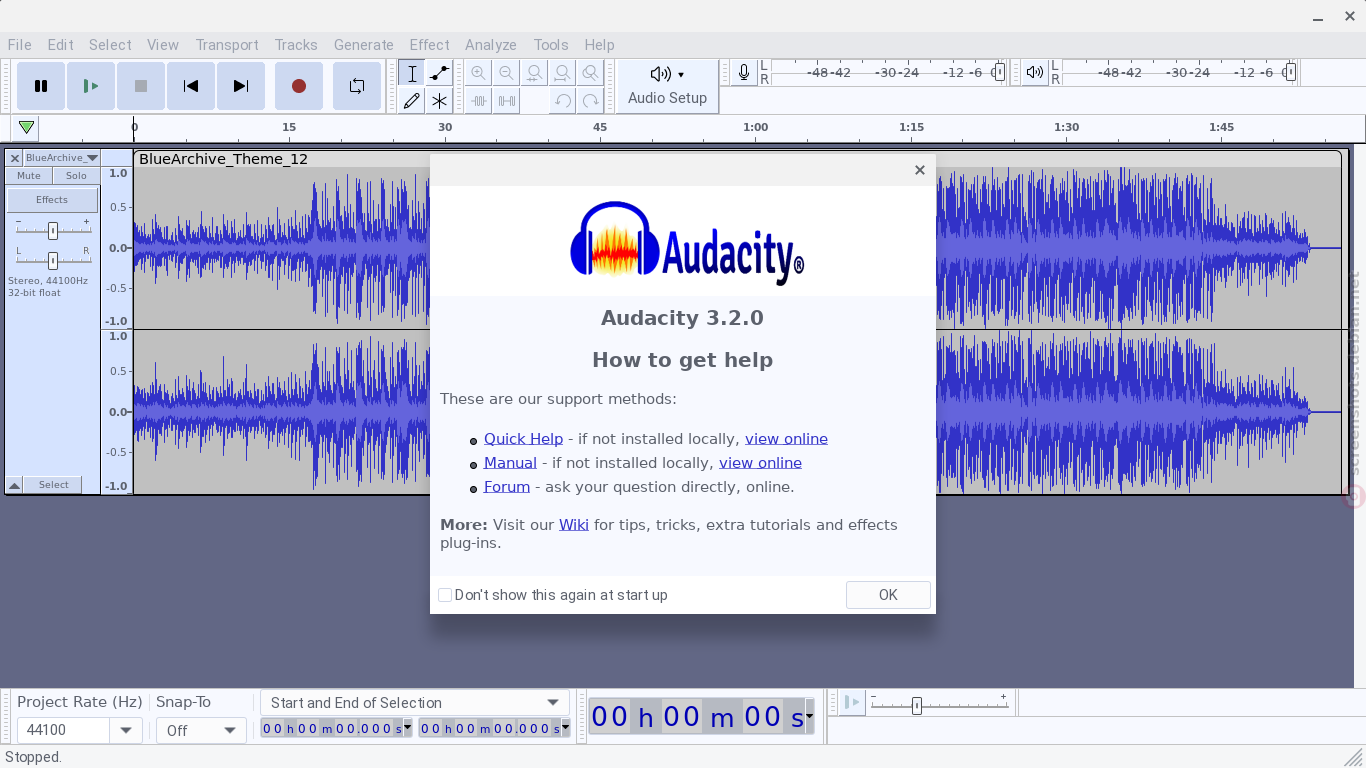Toggle the Loop playback button
1366x768 pixels.
tap(357, 86)
